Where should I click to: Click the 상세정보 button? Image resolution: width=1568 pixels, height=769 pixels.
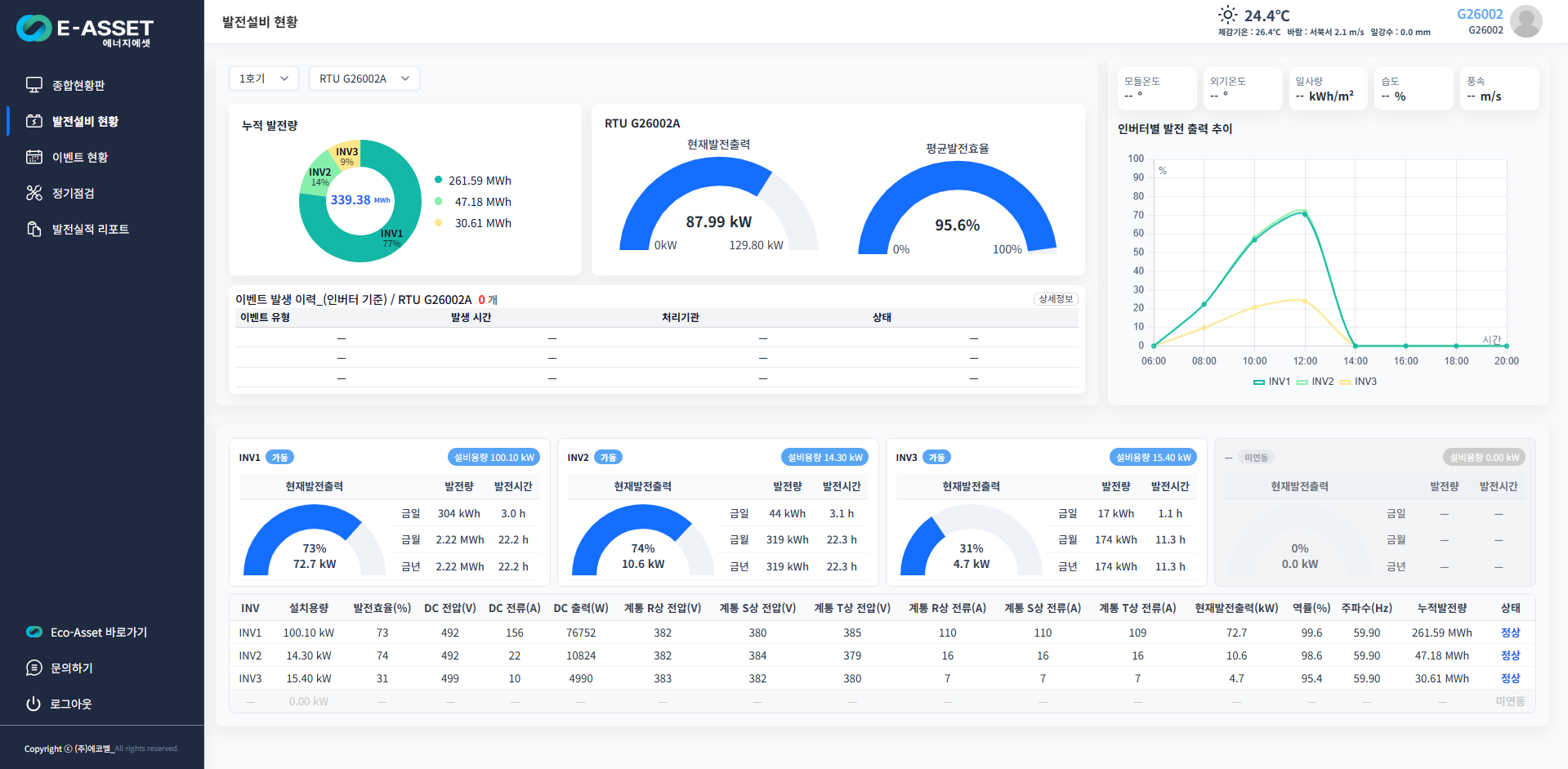pyautogui.click(x=1056, y=299)
